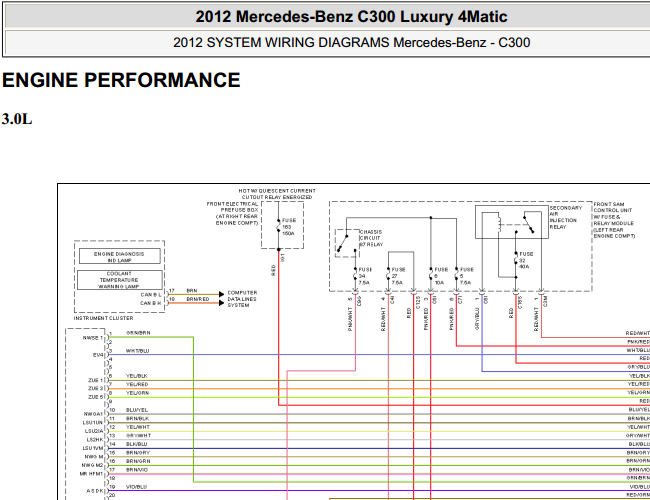Click the arrowhead ending the BRN/RED wire
This screenshot has width=650, height=500.
221,303
